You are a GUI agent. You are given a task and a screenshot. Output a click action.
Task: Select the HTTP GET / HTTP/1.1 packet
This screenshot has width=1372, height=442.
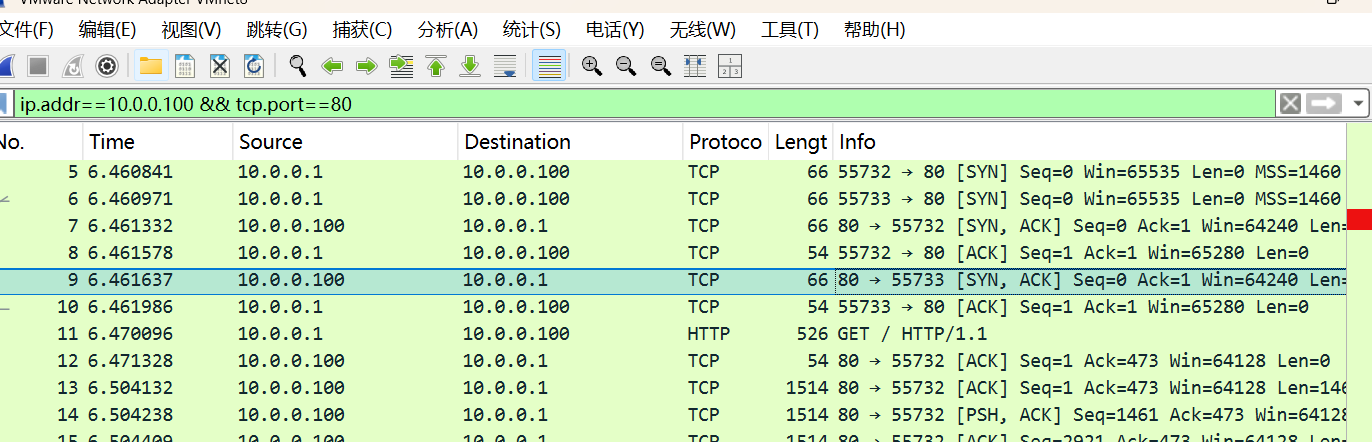click(x=672, y=334)
